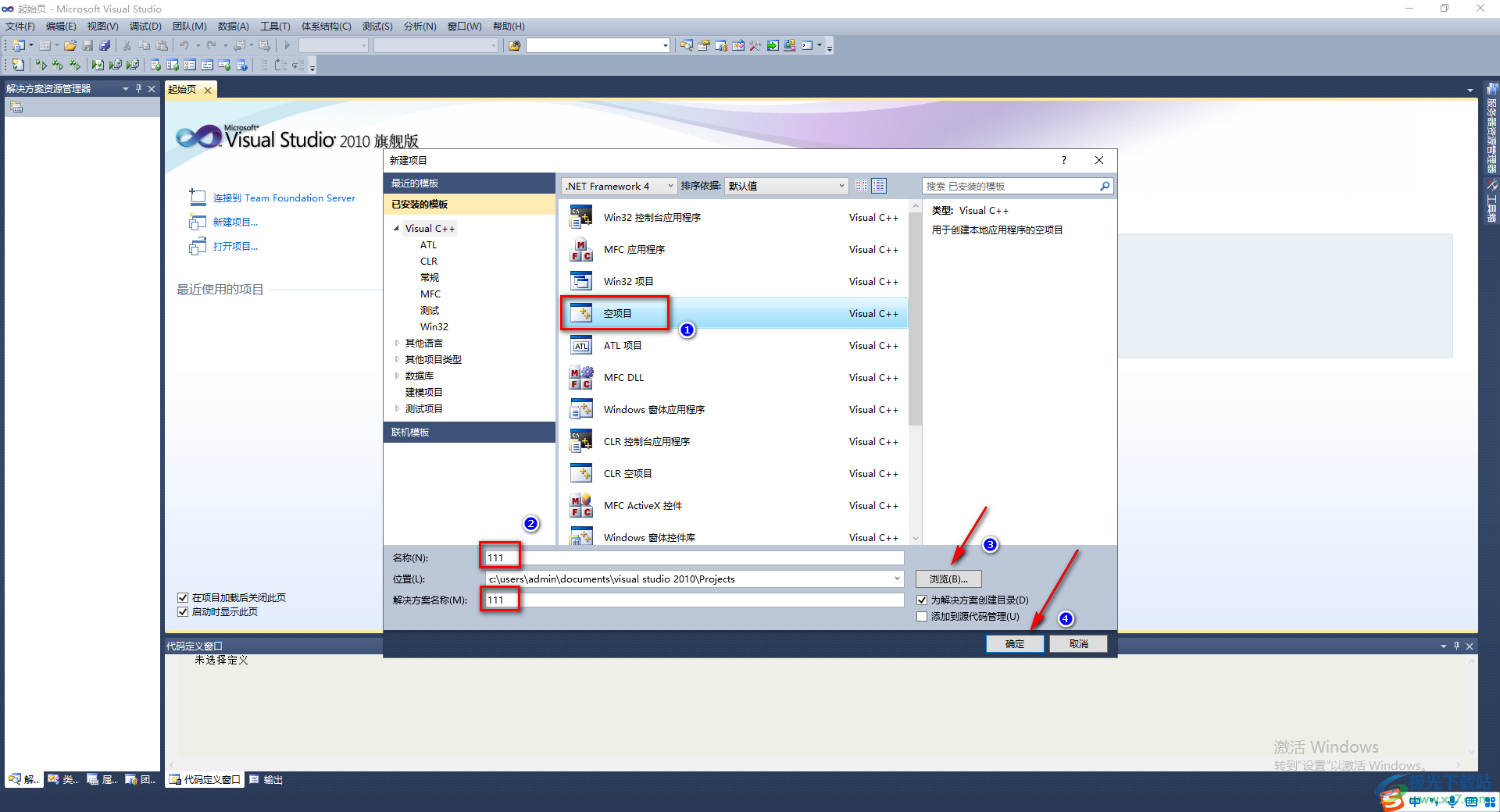This screenshot has width=1500, height=812.
Task: Open Solution Explorer from toolbar icon
Action: tap(686, 45)
